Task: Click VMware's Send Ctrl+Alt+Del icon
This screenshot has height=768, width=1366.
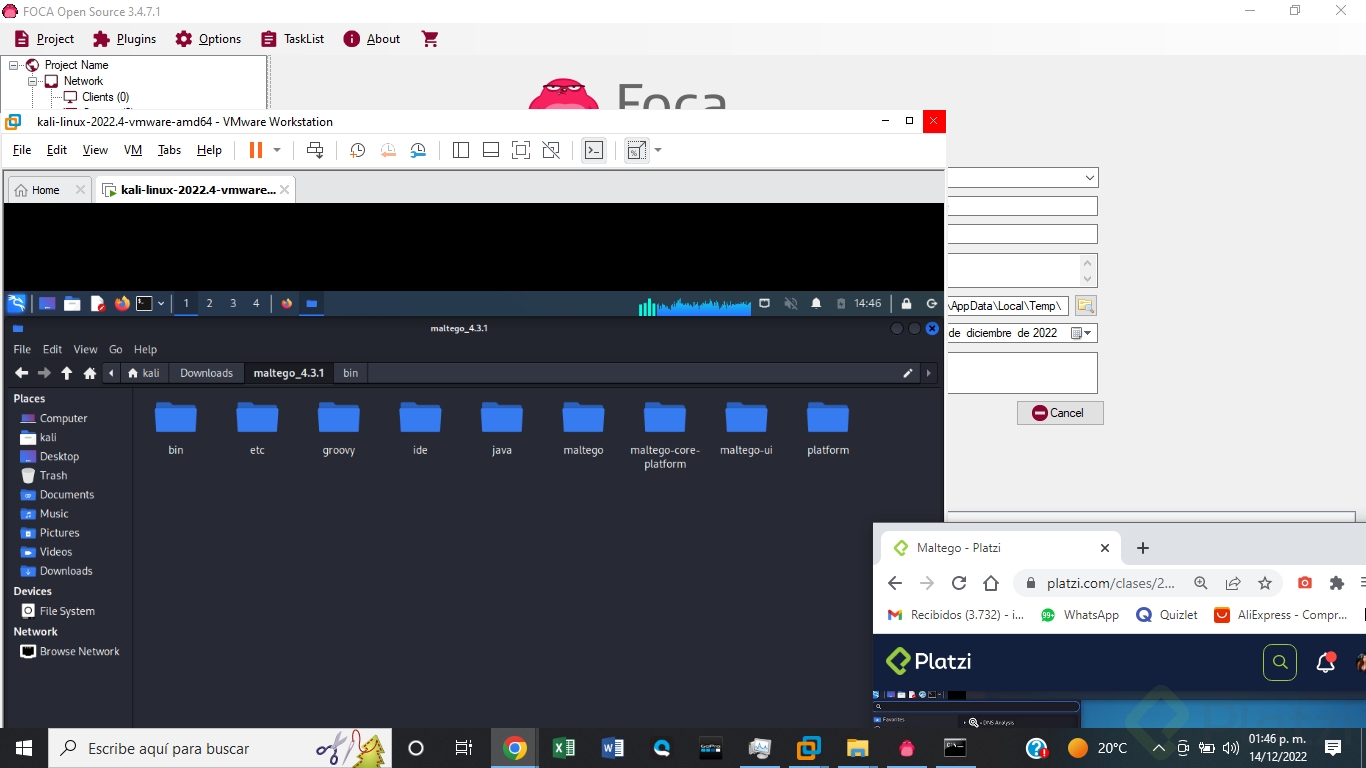Action: pyautogui.click(x=315, y=150)
